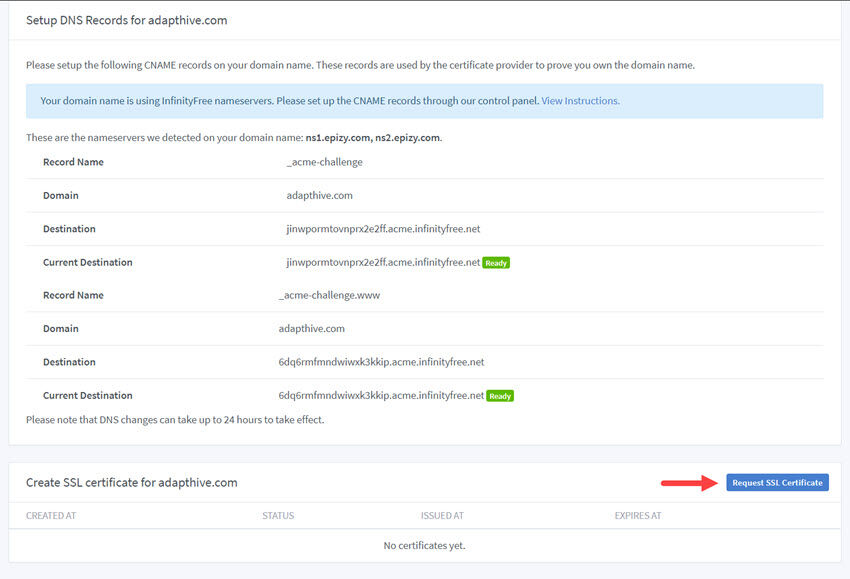Click the blue InfinityFree nameservers notice banner

click(425, 100)
